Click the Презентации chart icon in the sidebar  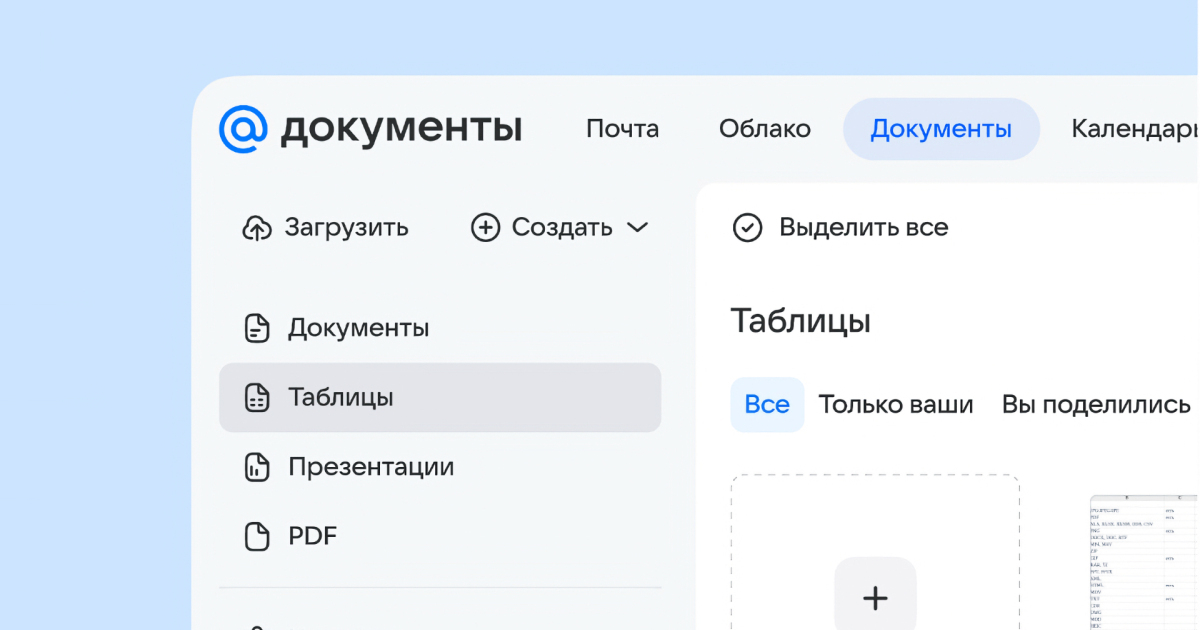(x=258, y=467)
